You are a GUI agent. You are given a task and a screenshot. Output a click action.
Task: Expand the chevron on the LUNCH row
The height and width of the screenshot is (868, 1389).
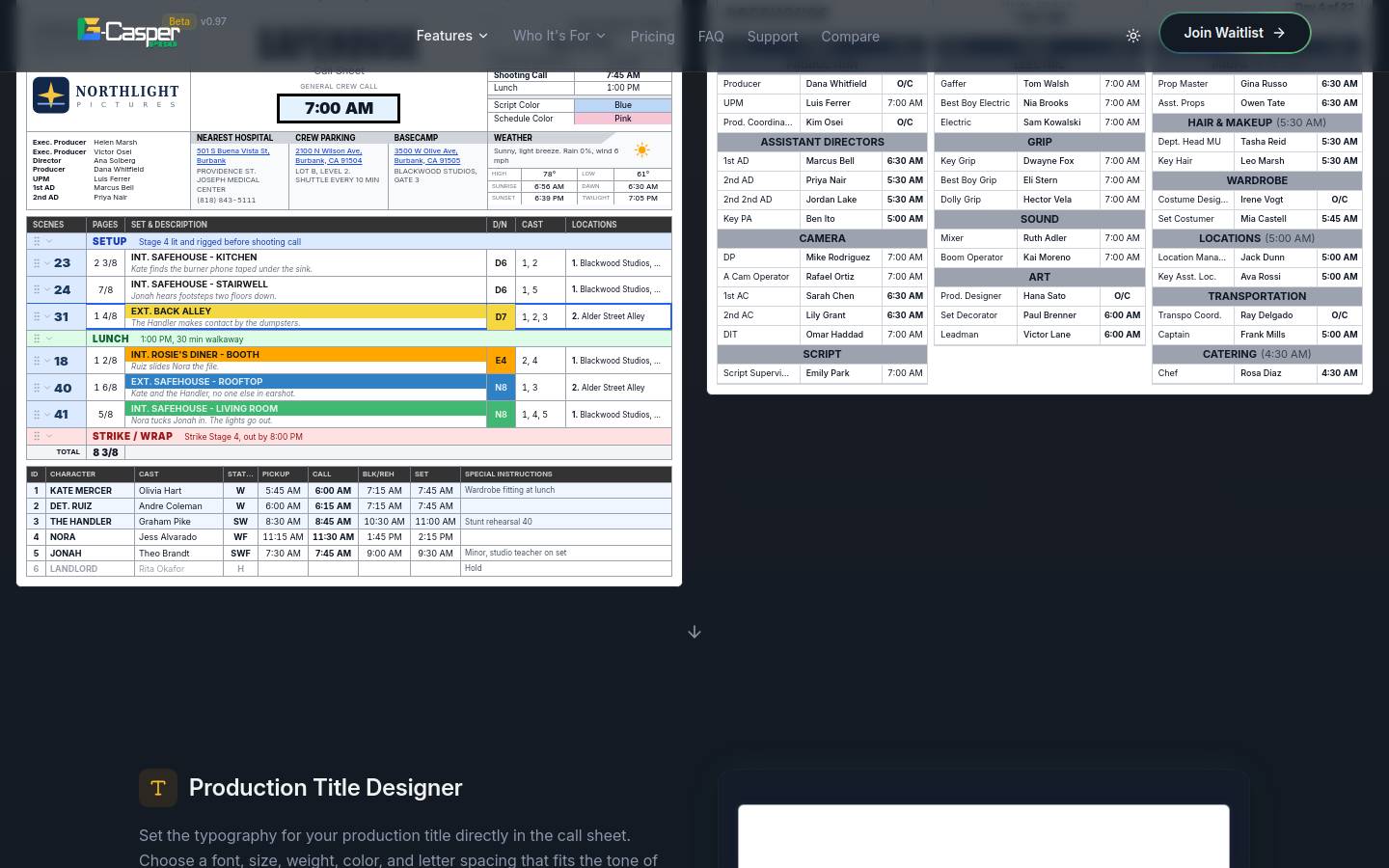pos(49,339)
